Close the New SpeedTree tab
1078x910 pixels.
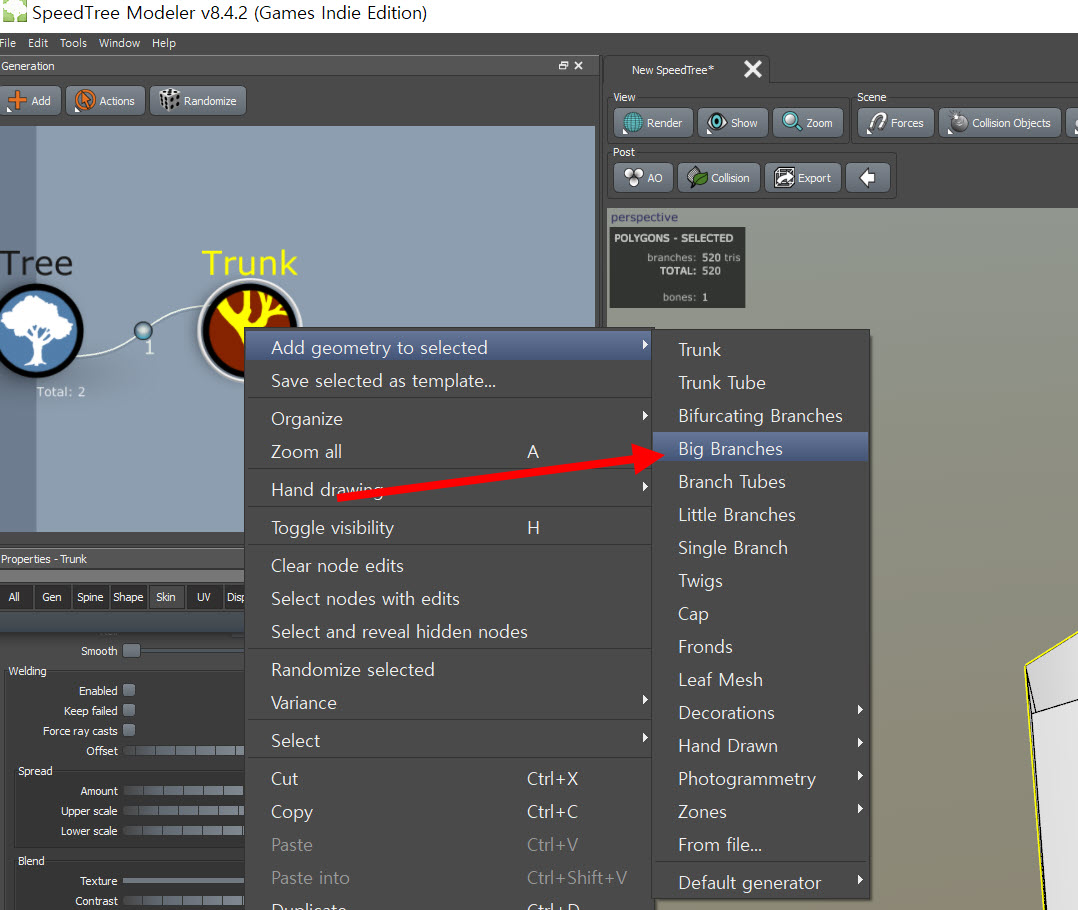753,69
